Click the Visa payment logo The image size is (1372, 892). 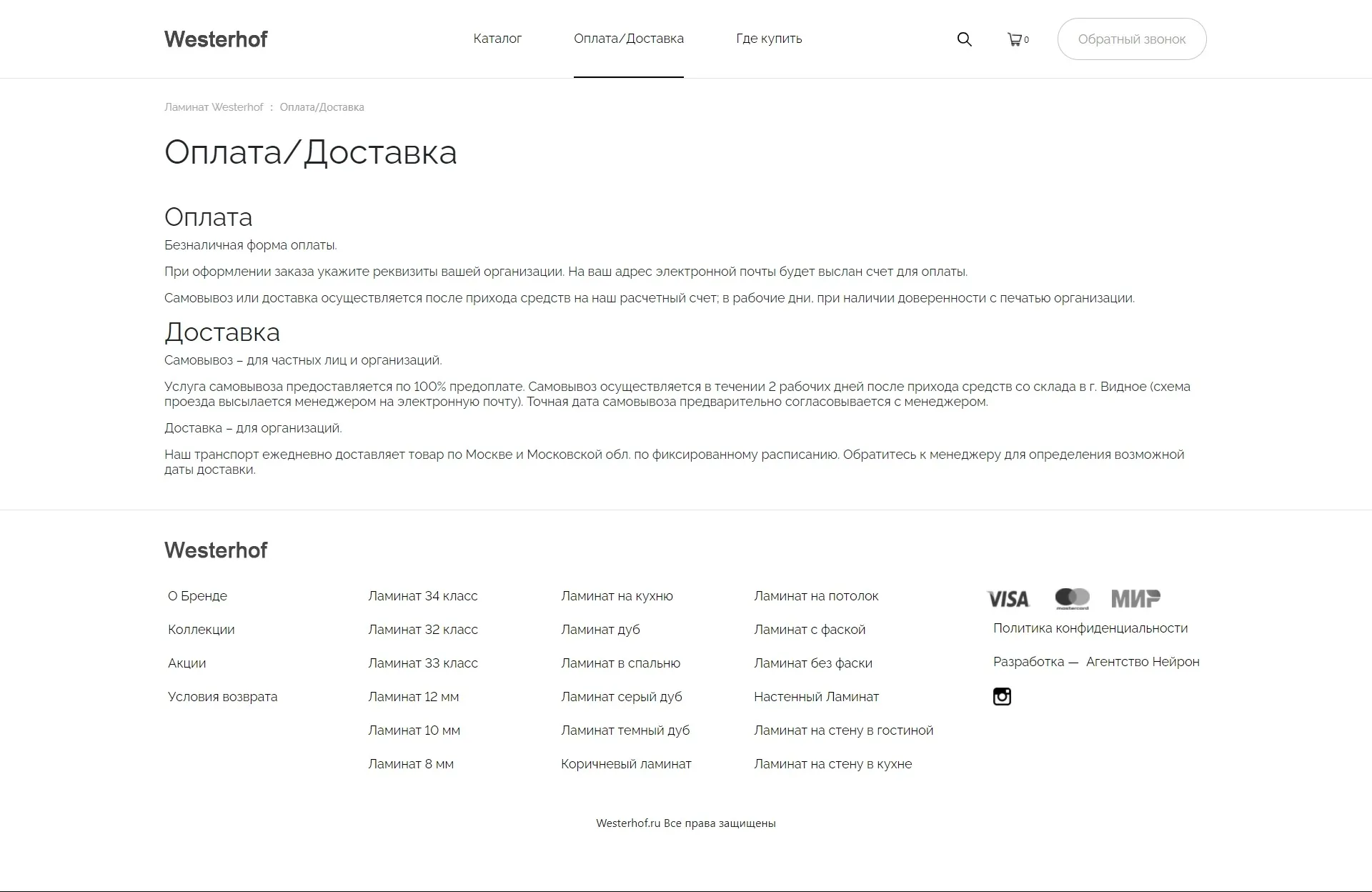pos(1008,599)
